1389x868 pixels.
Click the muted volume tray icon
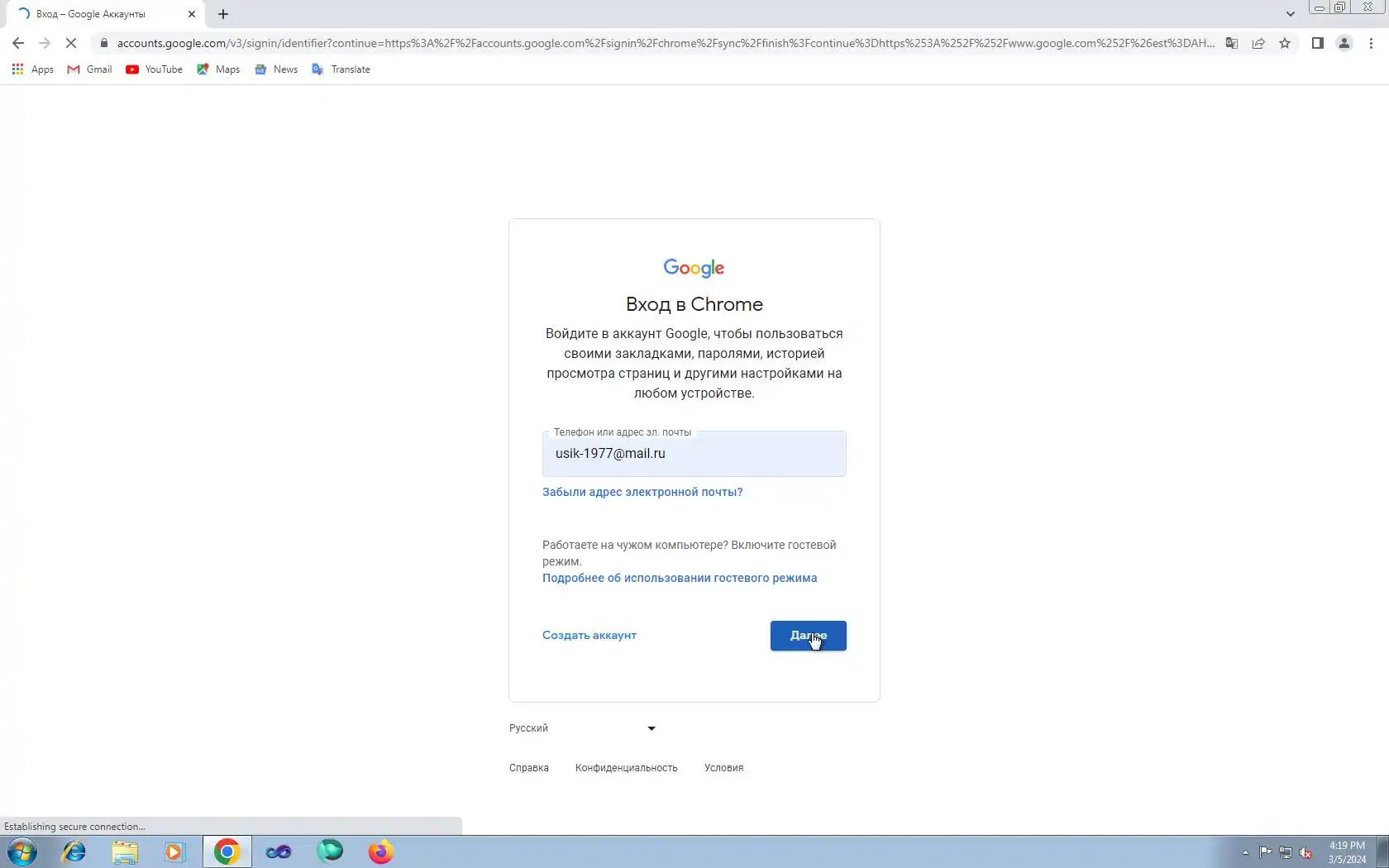[x=1305, y=852]
